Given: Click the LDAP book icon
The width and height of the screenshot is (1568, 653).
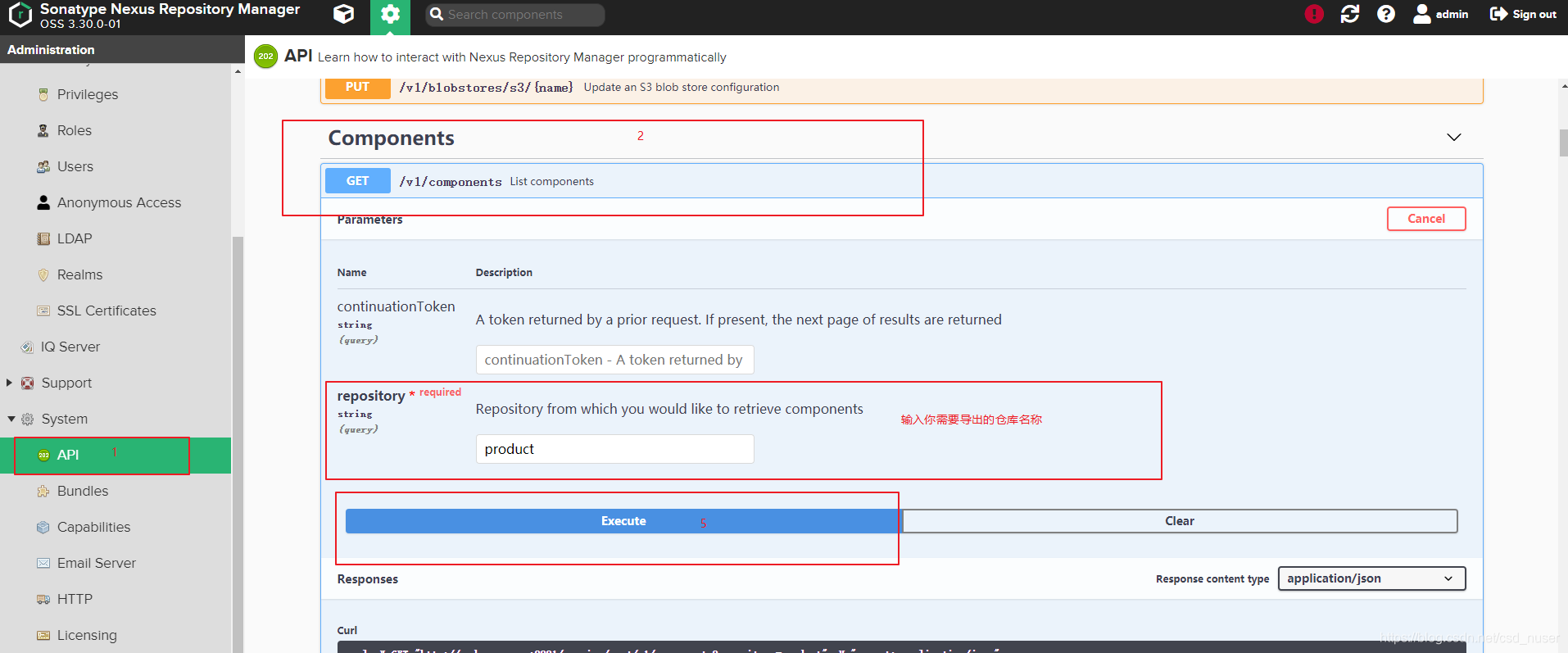Looking at the screenshot, I should [x=43, y=238].
